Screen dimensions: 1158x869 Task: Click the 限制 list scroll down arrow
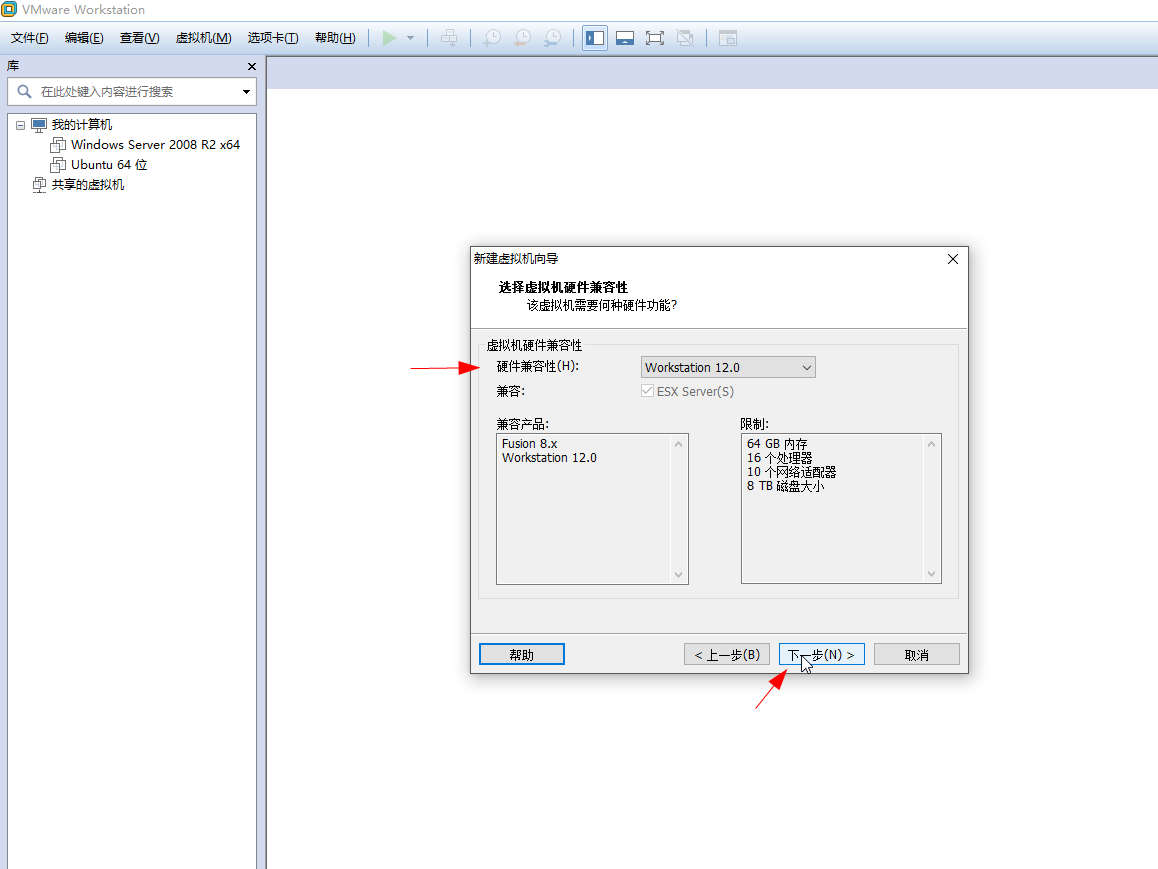click(x=931, y=574)
